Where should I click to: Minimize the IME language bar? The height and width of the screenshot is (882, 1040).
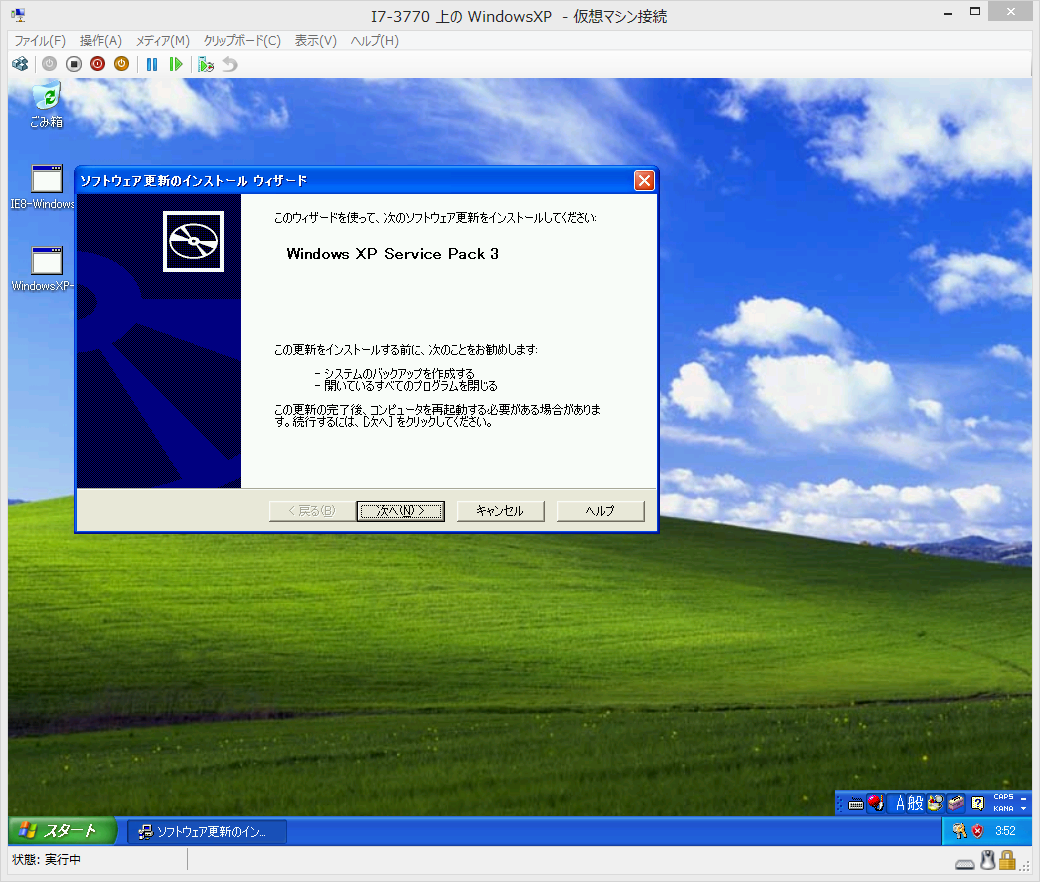1024,798
